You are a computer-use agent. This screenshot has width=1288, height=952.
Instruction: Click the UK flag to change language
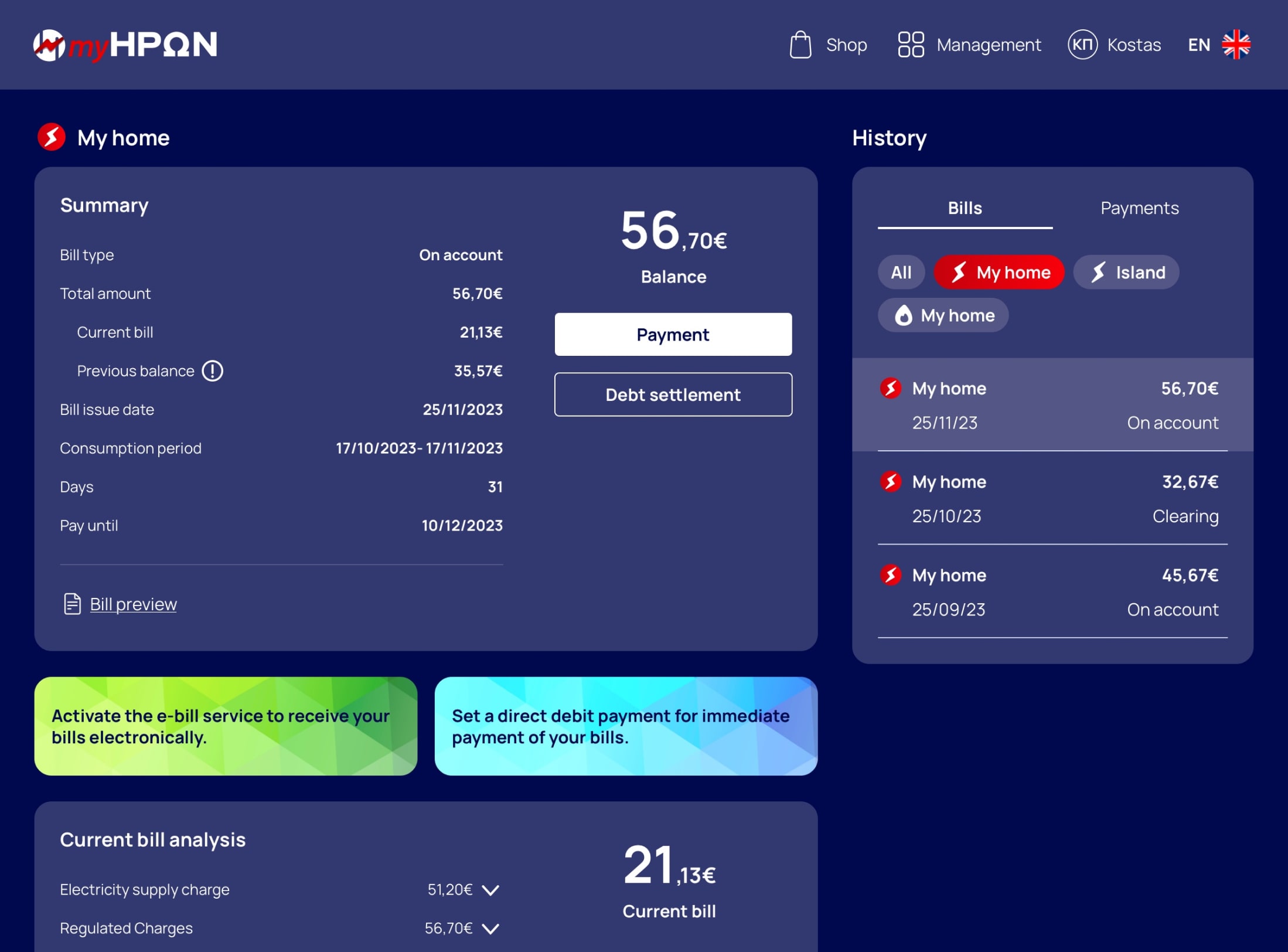coord(1236,43)
